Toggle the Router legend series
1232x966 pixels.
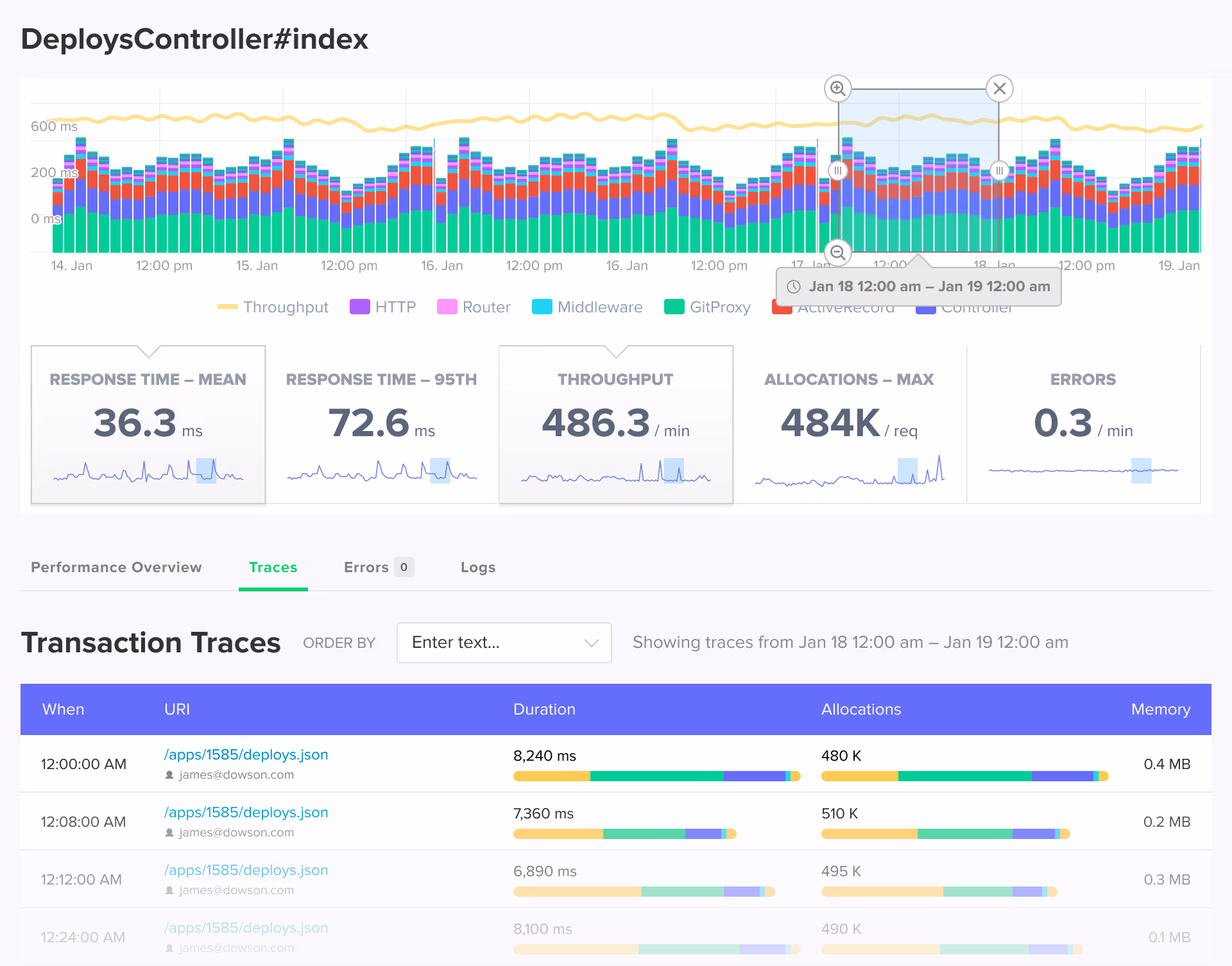coord(474,307)
